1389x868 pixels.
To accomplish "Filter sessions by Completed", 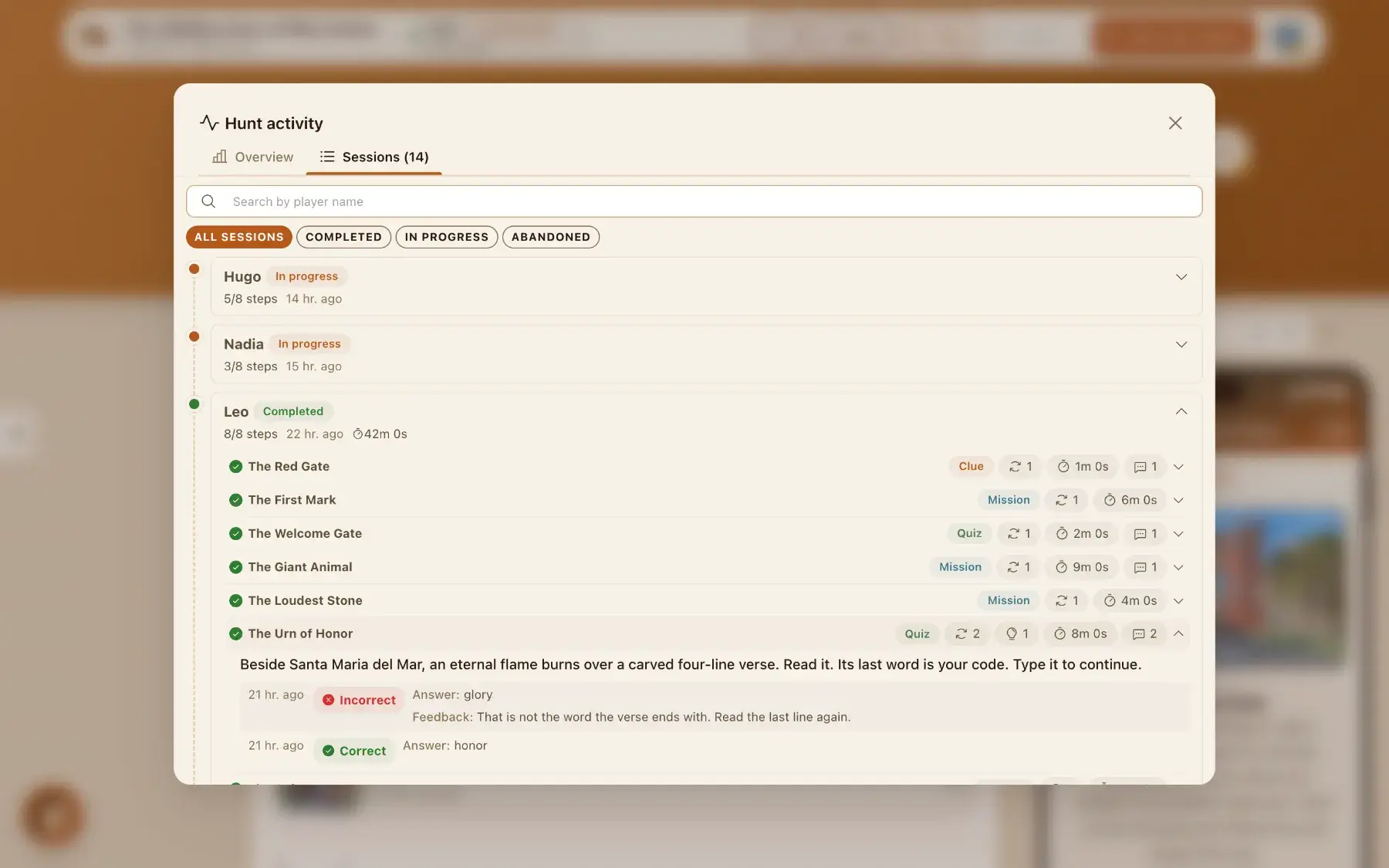I will (343, 237).
